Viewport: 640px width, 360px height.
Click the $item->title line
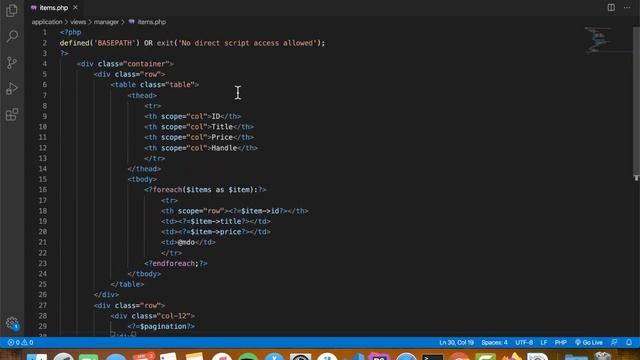tap(216, 221)
